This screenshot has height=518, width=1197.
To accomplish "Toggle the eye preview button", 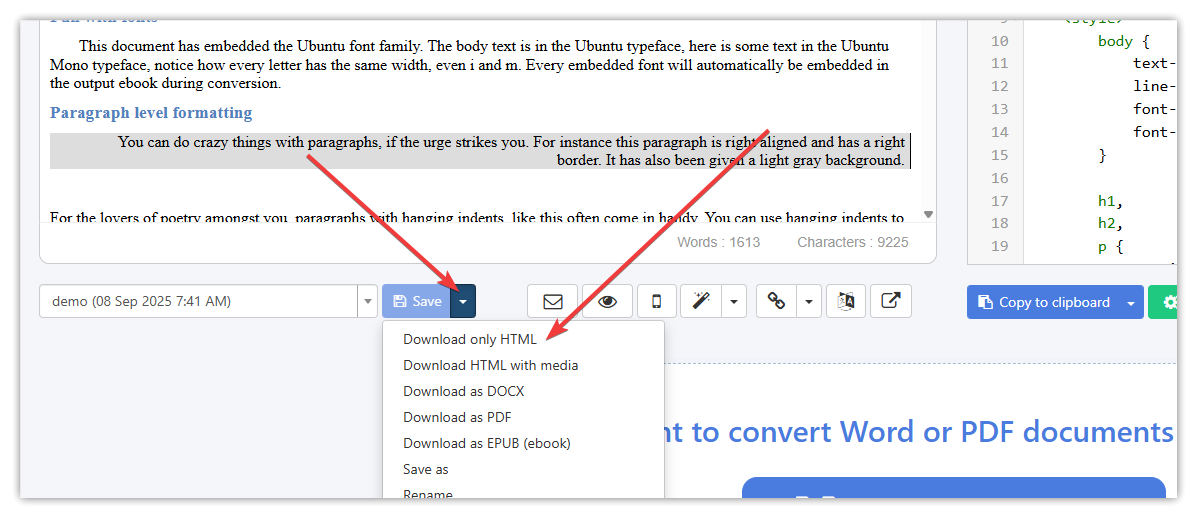I will (x=607, y=301).
